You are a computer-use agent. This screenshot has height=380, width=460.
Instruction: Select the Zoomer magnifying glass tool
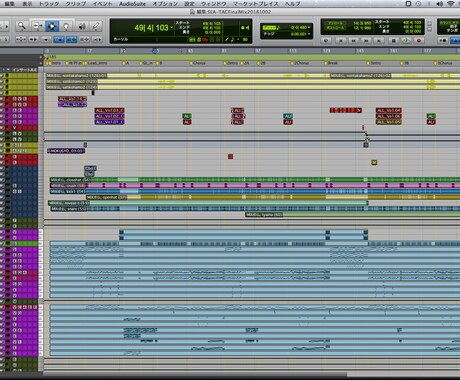[22, 26]
